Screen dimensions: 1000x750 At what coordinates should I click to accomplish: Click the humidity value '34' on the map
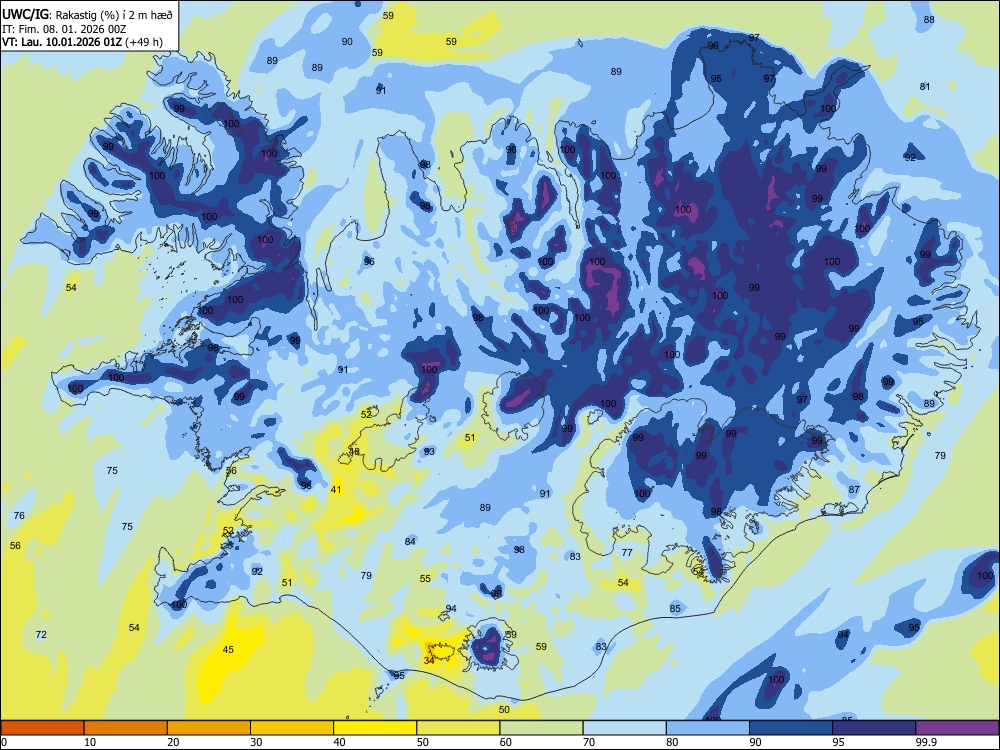coord(429,661)
